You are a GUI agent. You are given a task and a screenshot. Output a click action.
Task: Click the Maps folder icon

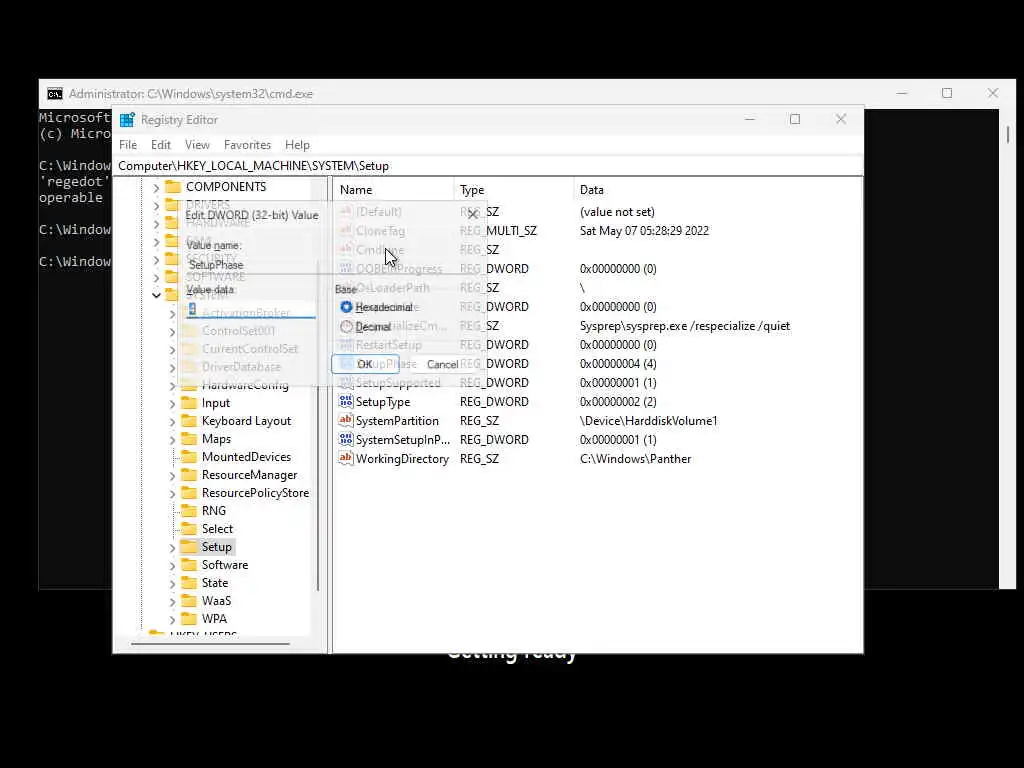(189, 439)
